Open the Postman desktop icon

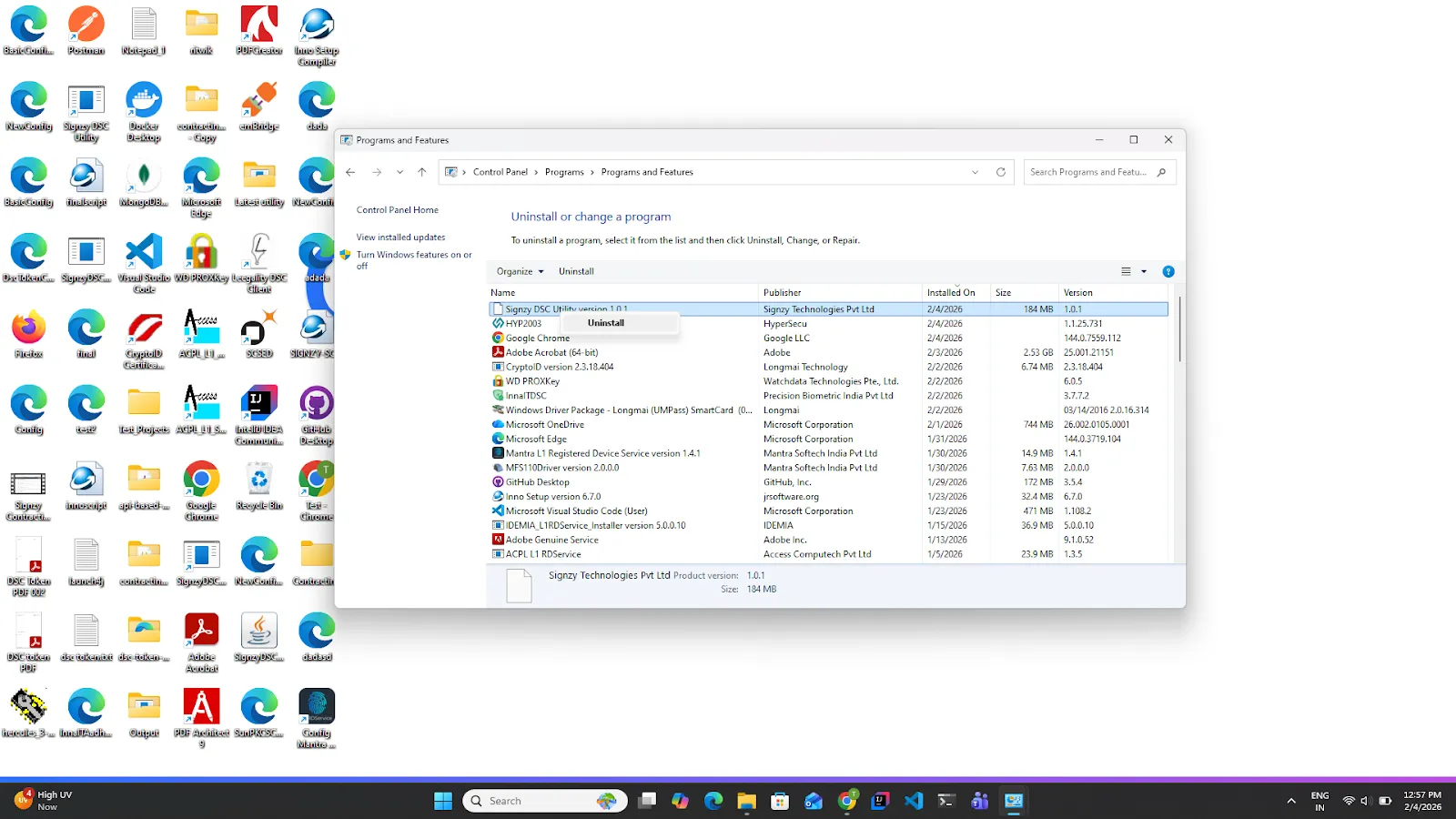[86, 31]
